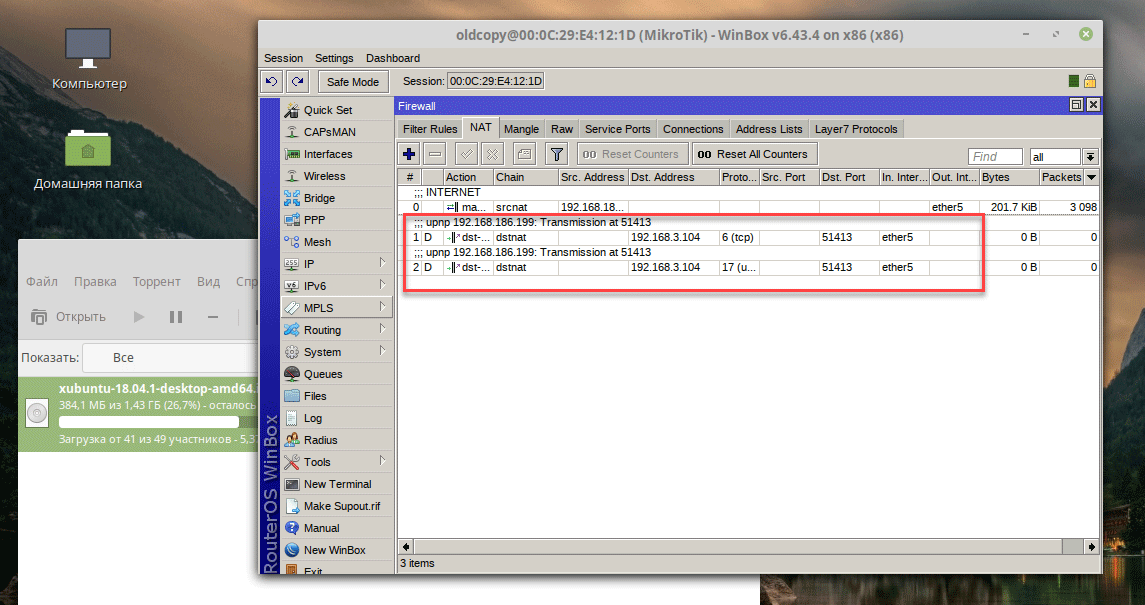Open Mesh in sidebar
Image resolution: width=1145 pixels, height=605 pixels.
(337, 242)
